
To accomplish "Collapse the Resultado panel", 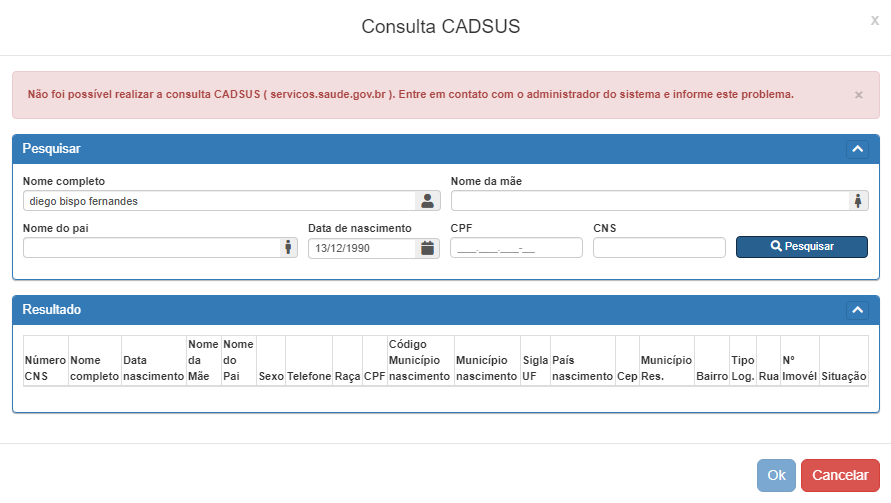I will coord(857,310).
